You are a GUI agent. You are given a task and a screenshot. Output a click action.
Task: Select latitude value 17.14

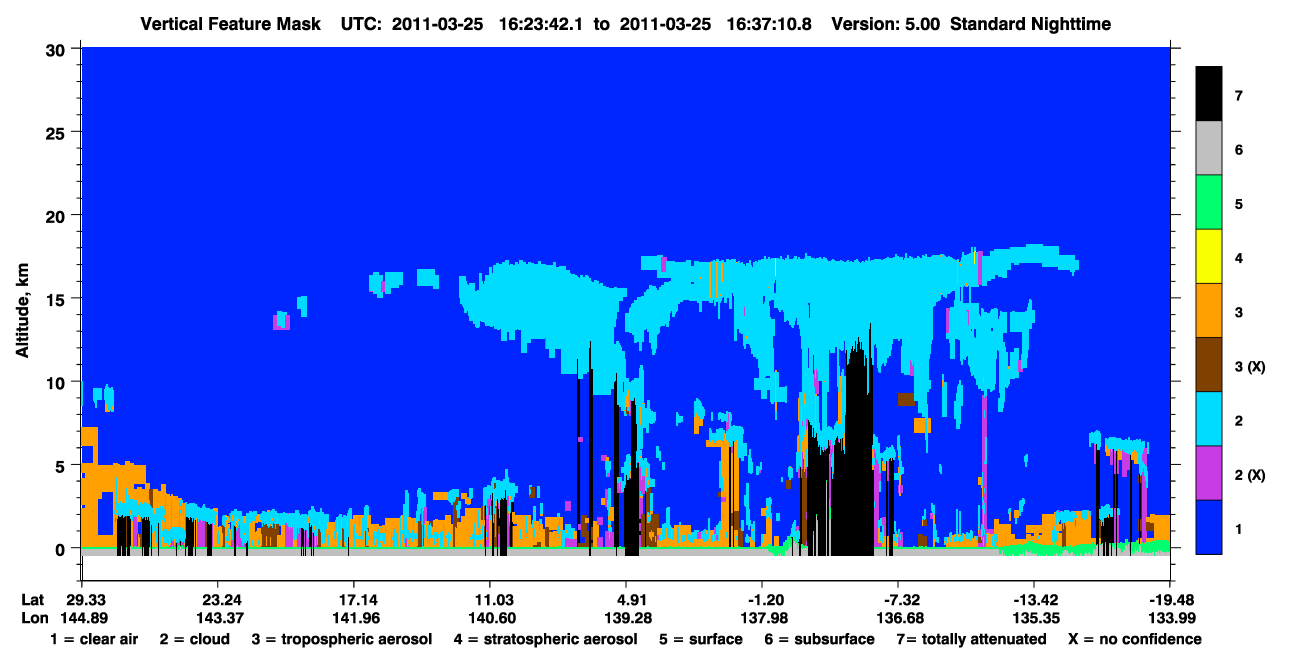(353, 600)
